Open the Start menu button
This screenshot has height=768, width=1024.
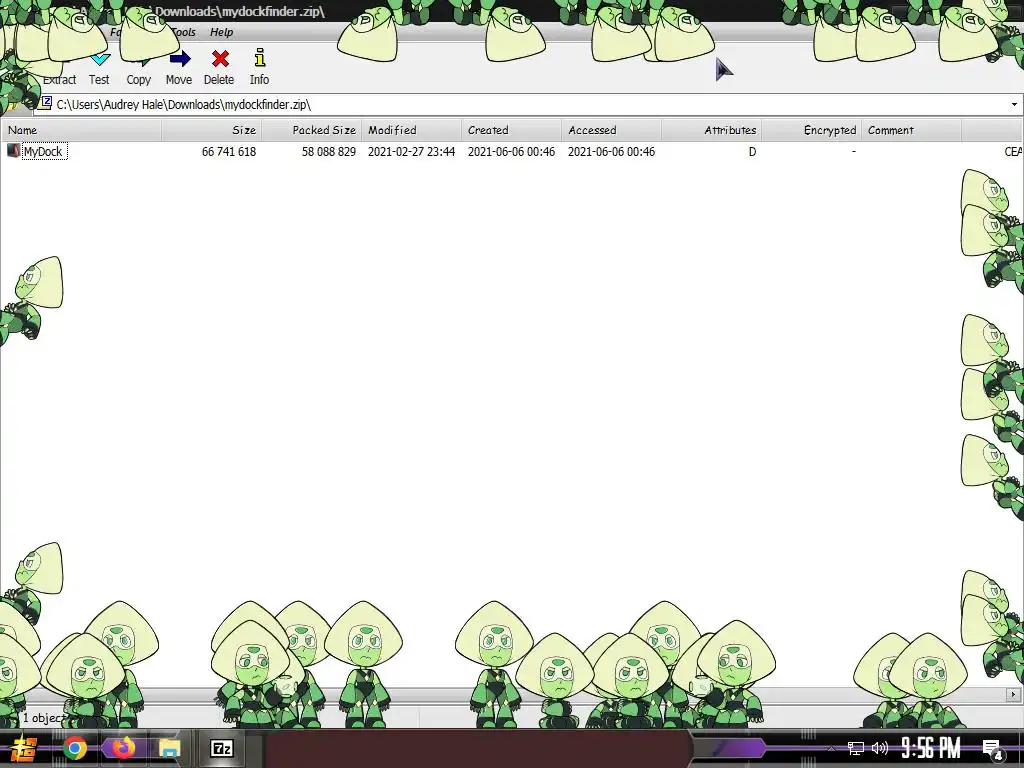(x=24, y=748)
